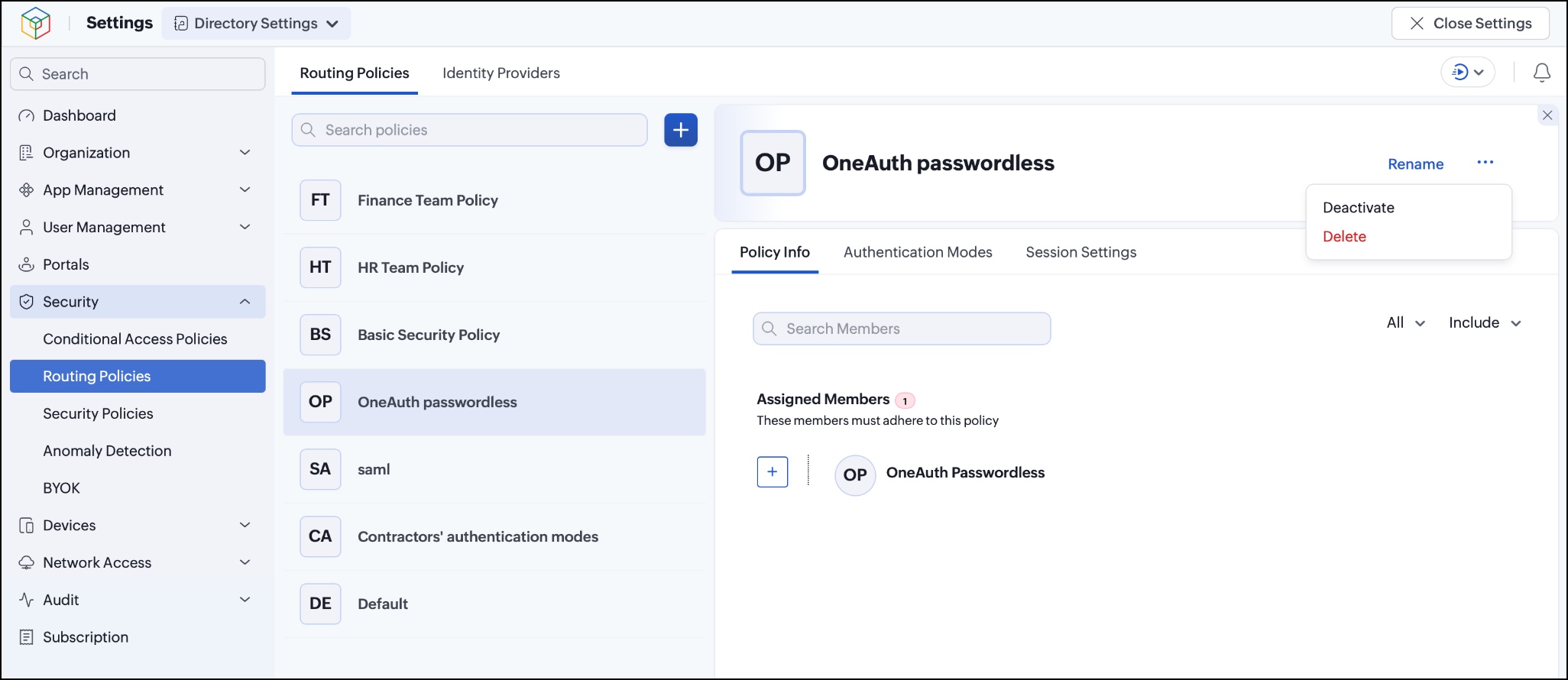Click the Security shield icon
1568x680 pixels.
coord(27,302)
